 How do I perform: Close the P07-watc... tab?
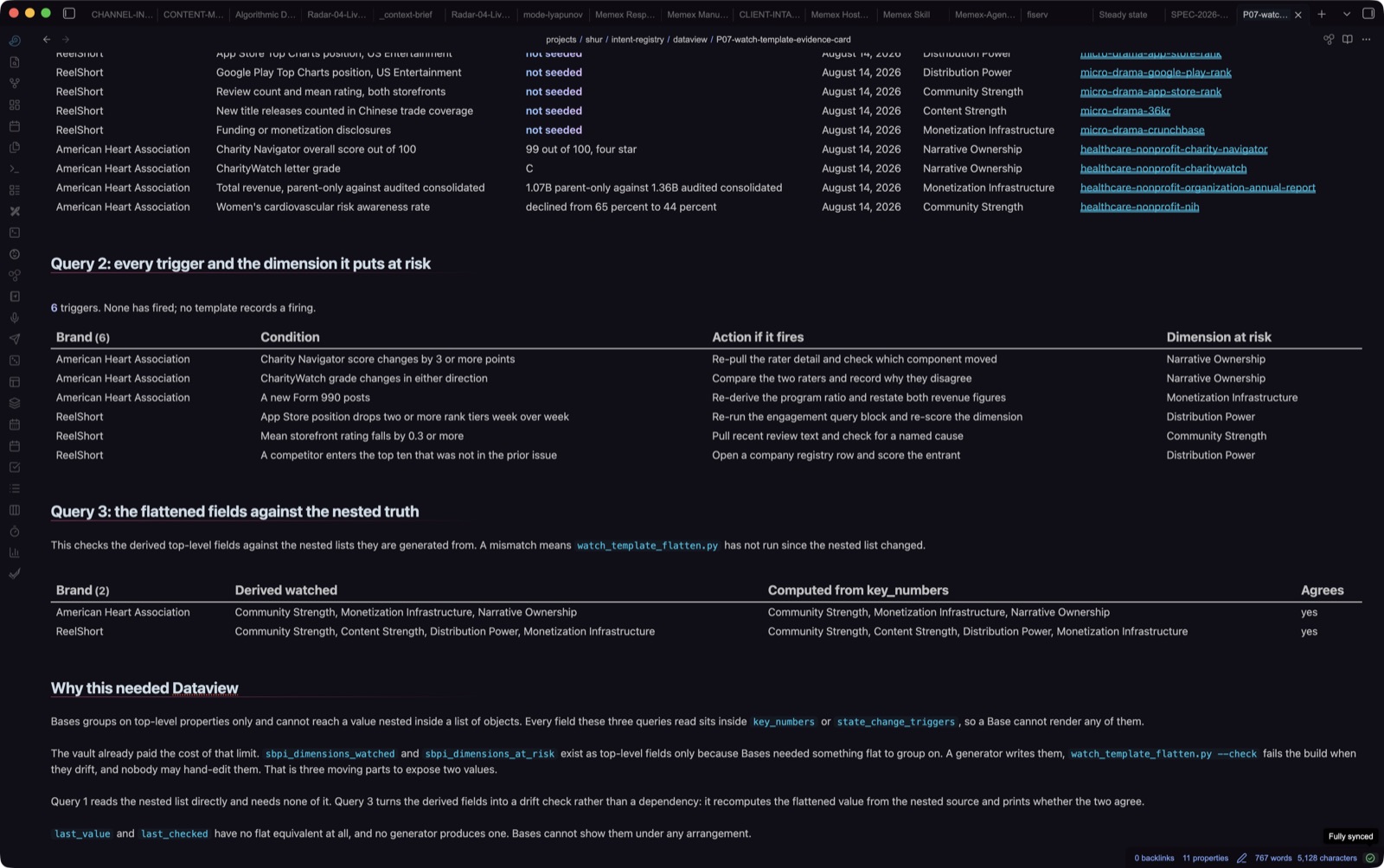click(1298, 15)
